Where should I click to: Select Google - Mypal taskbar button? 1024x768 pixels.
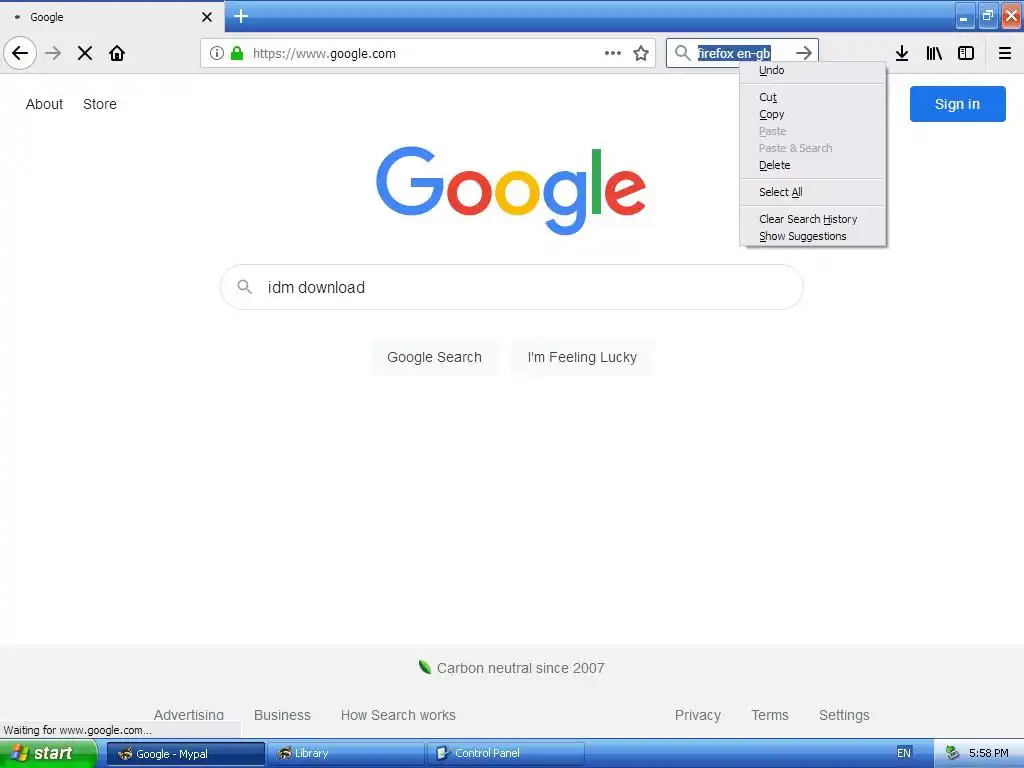pyautogui.click(x=185, y=753)
